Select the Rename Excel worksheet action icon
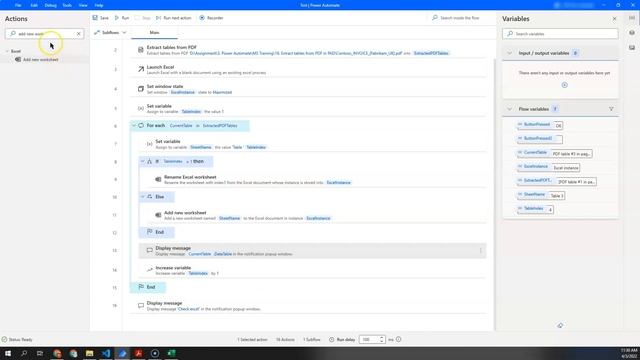Image resolution: width=640 pixels, height=360 pixels. tap(158, 180)
